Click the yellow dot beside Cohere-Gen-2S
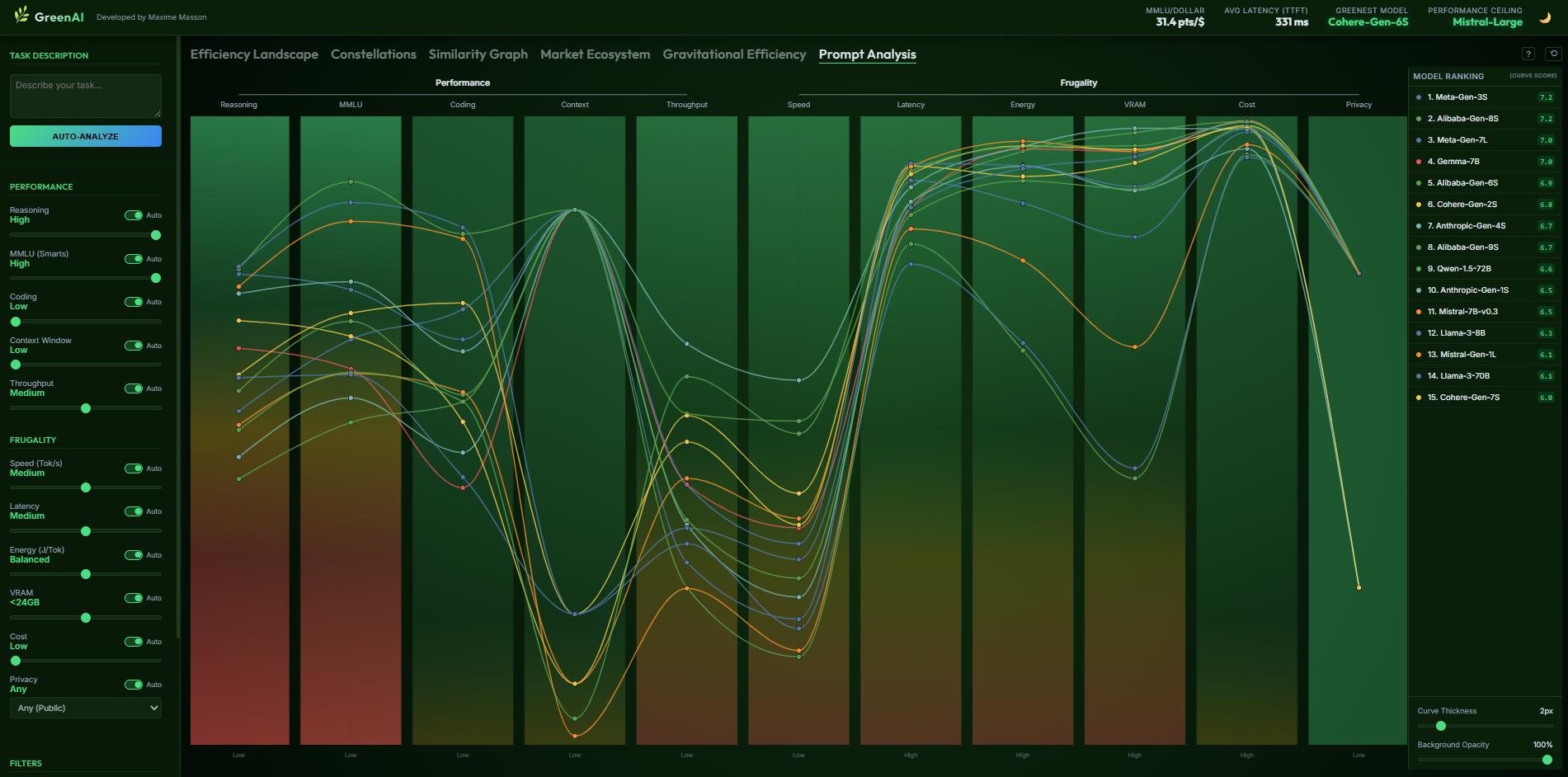1568x777 pixels. coord(1420,204)
